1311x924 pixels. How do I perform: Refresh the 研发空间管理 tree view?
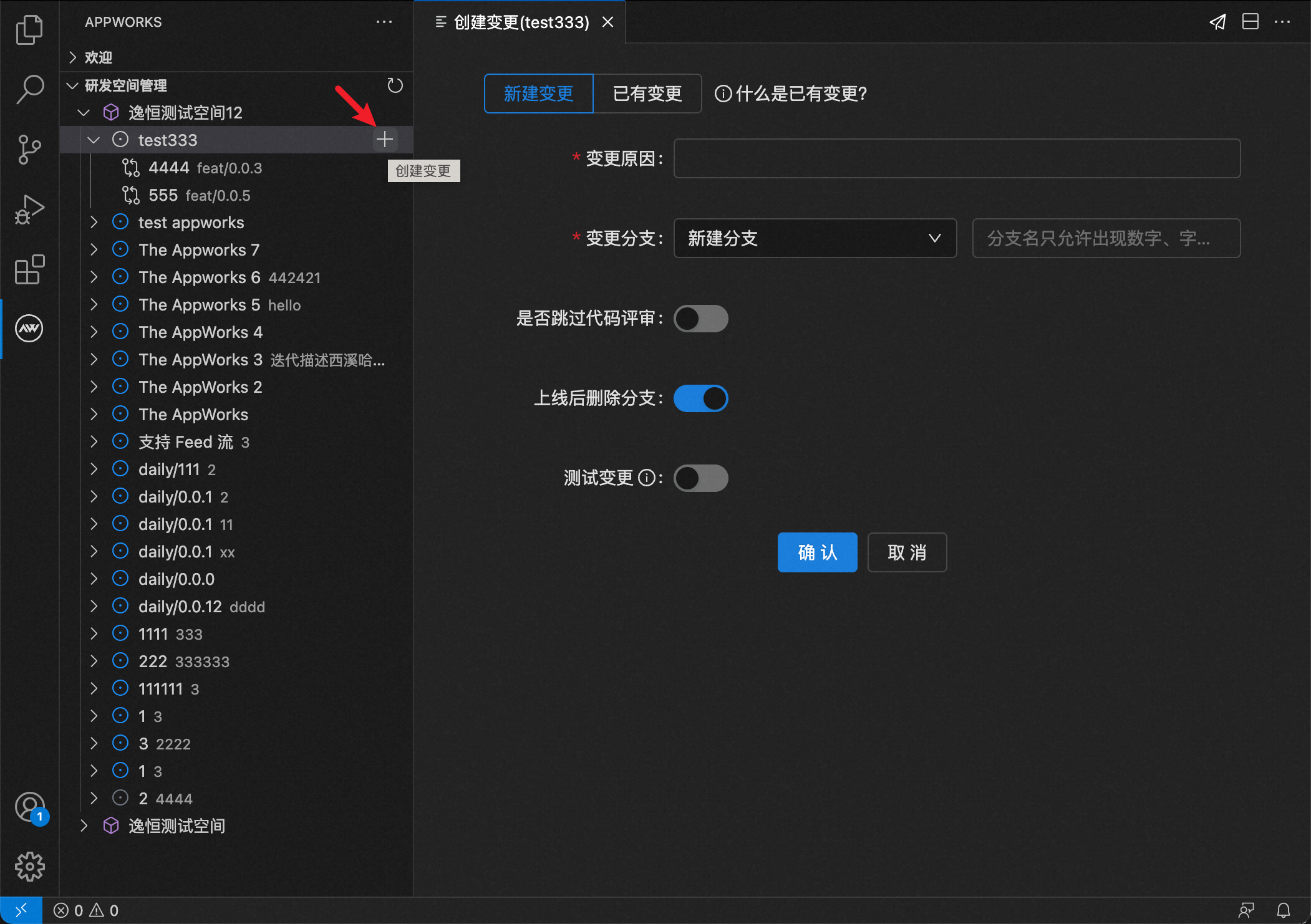point(395,85)
